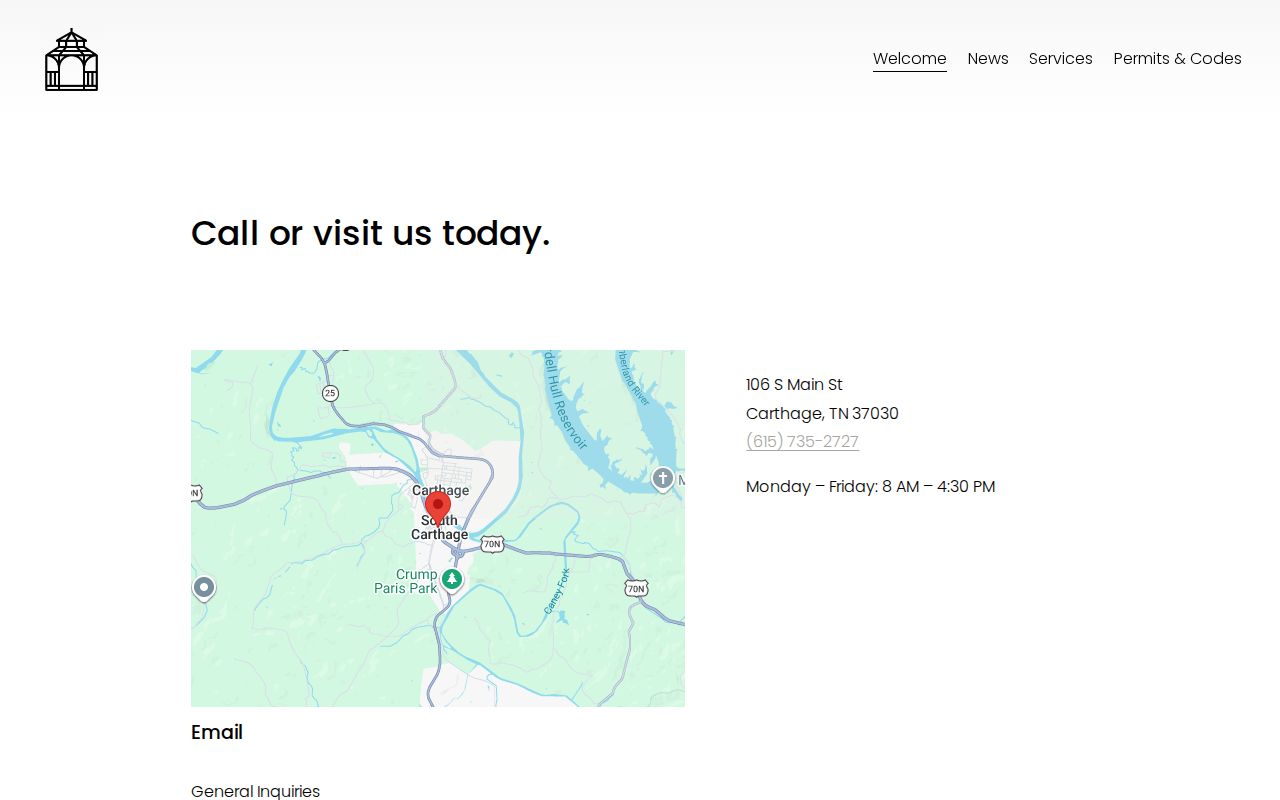The height and width of the screenshot is (800, 1280).
Task: Click the gazebo logo icon
Action: 72,60
